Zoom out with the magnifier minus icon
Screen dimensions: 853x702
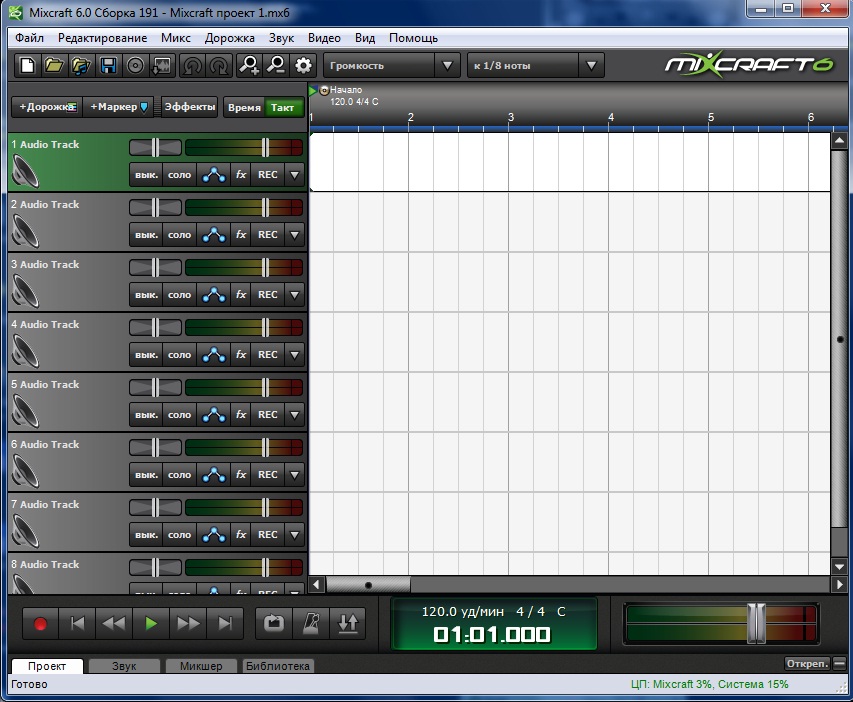[276, 66]
